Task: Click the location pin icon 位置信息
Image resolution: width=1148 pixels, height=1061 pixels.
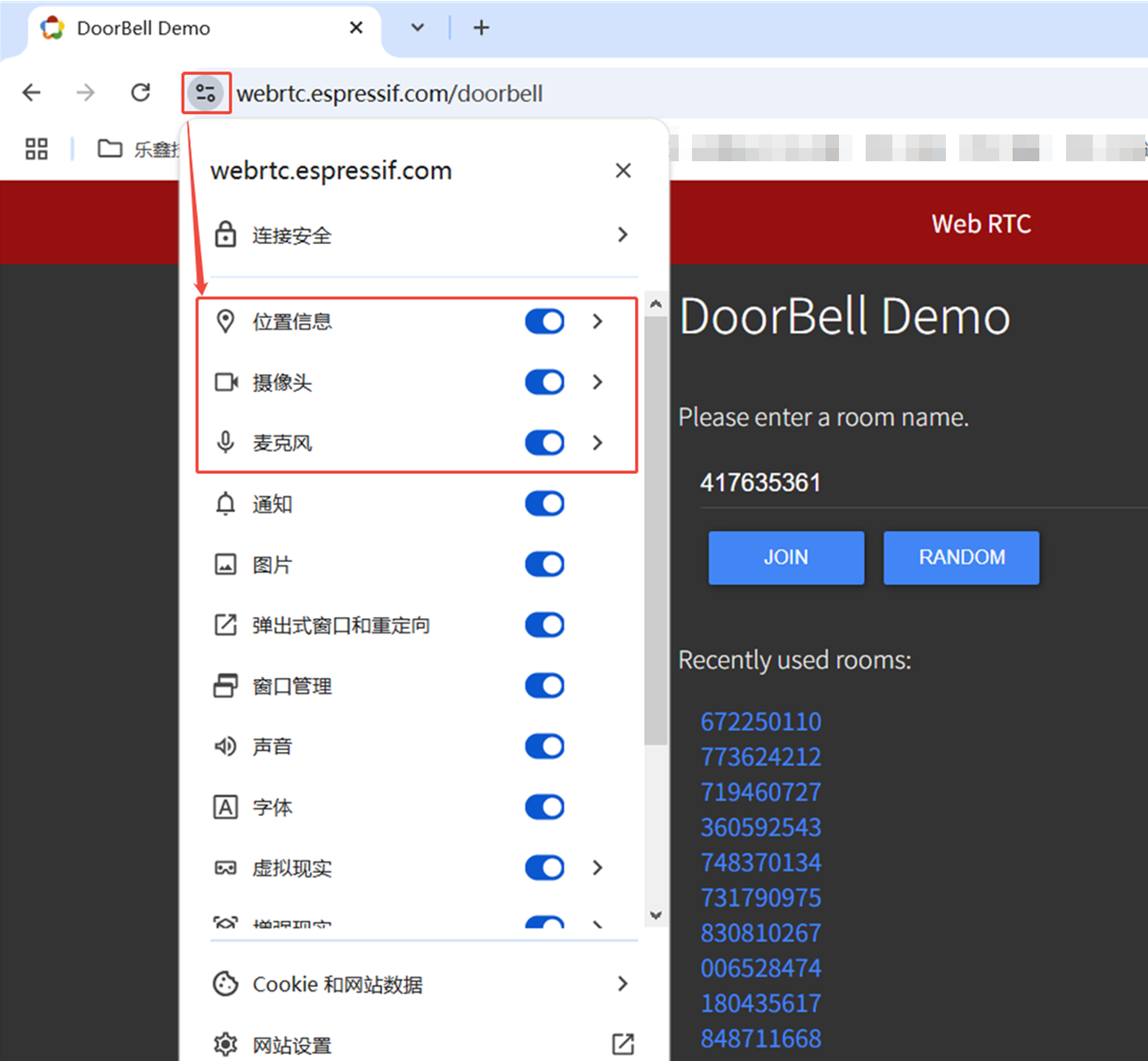Action: [x=225, y=321]
